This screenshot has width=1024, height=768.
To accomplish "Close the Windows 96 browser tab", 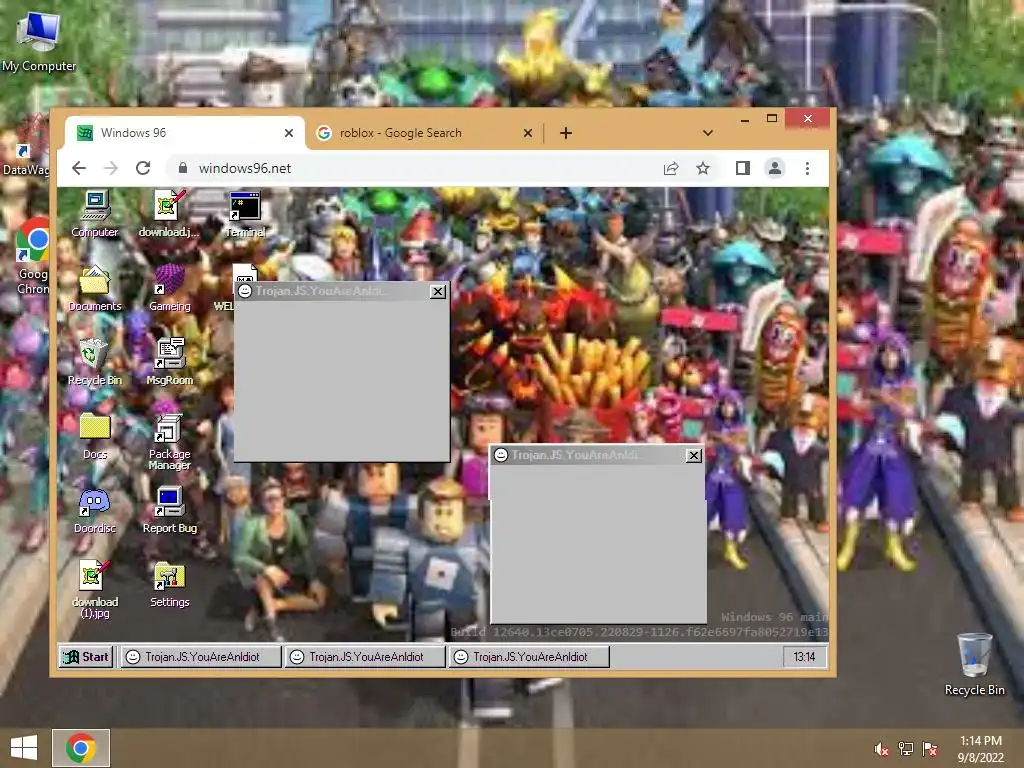I will 289,133.
